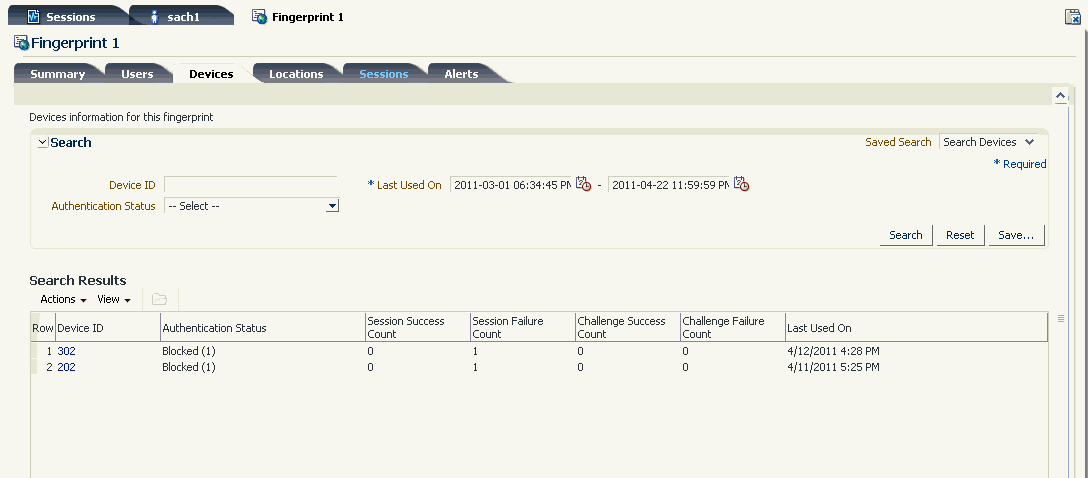Sort by Last Used On column header

917,327
